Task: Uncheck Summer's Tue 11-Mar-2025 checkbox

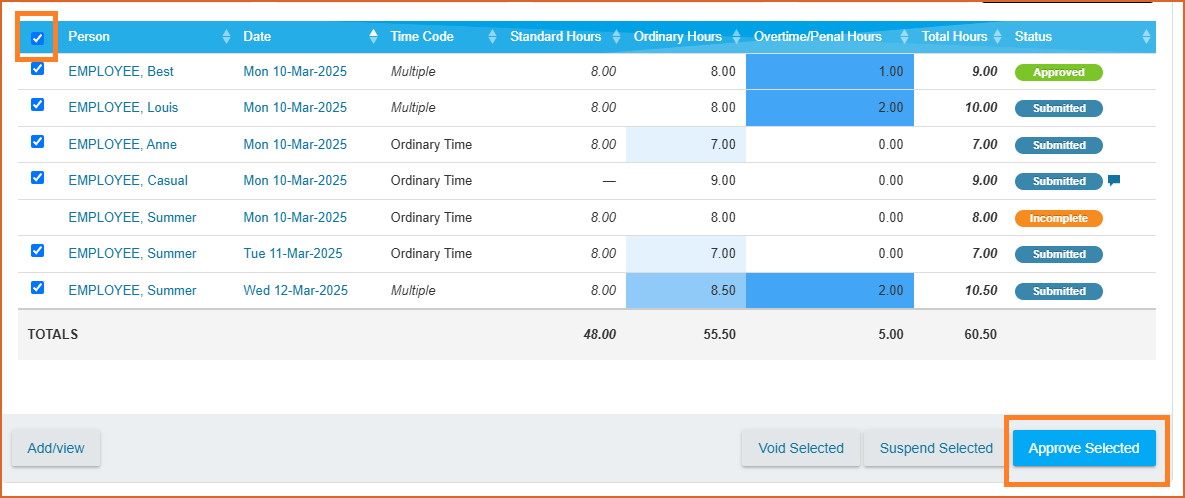Action: [37, 250]
